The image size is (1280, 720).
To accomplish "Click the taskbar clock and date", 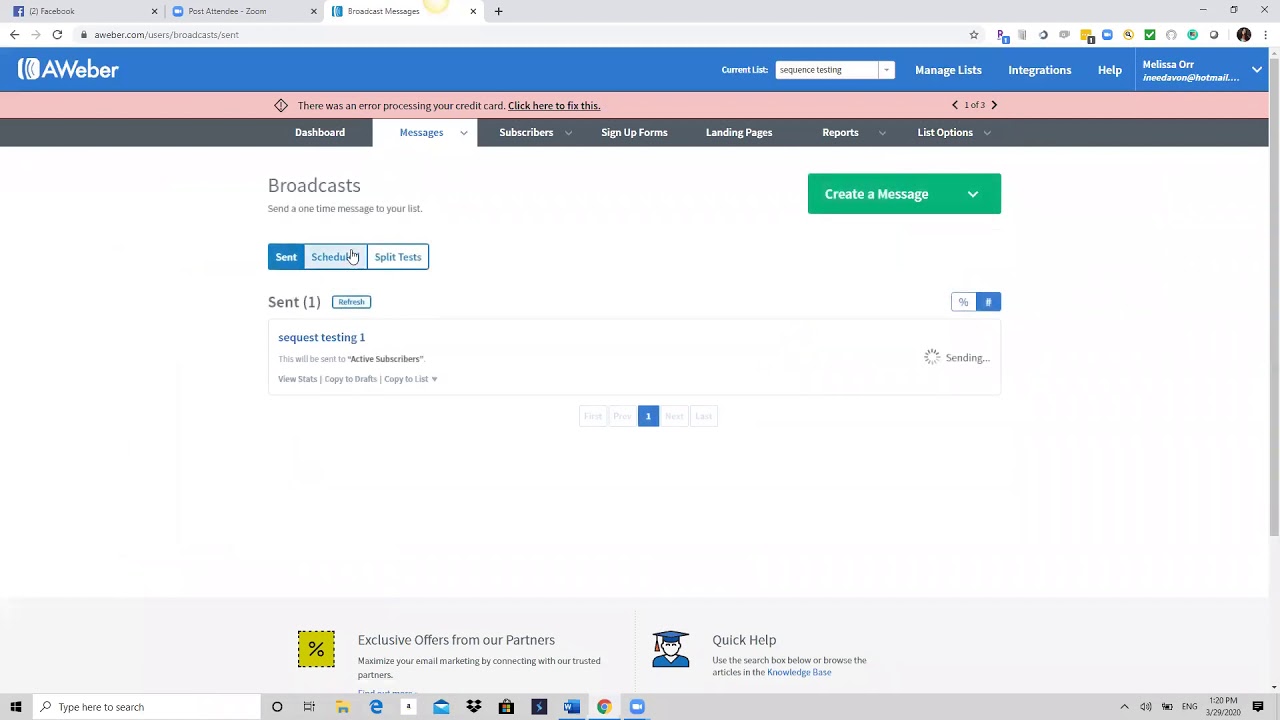I will pyautogui.click(x=1223, y=707).
